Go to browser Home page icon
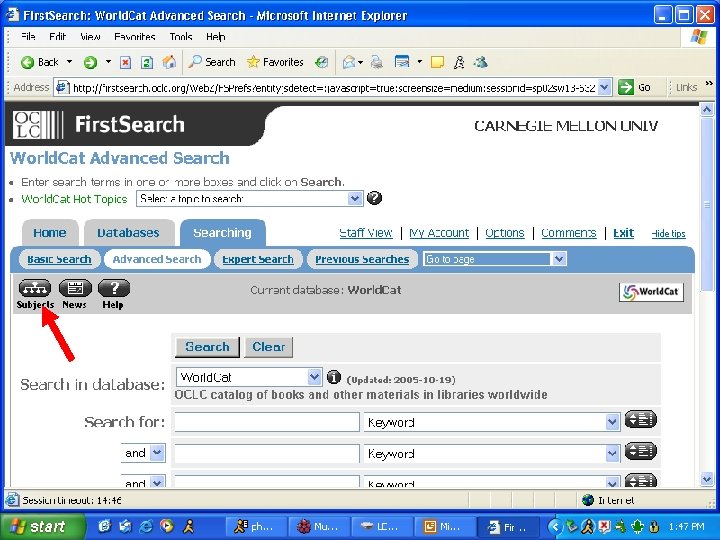 pos(169,62)
